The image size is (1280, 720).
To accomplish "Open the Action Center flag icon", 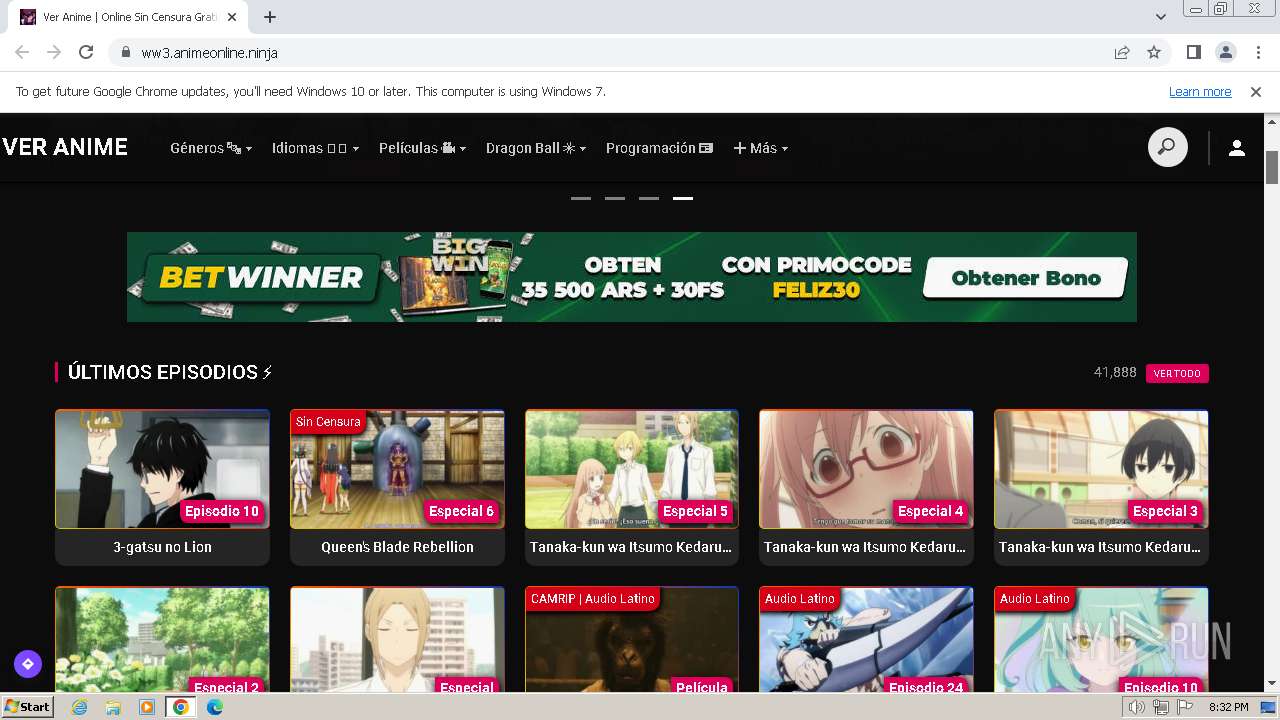I will (x=1185, y=707).
